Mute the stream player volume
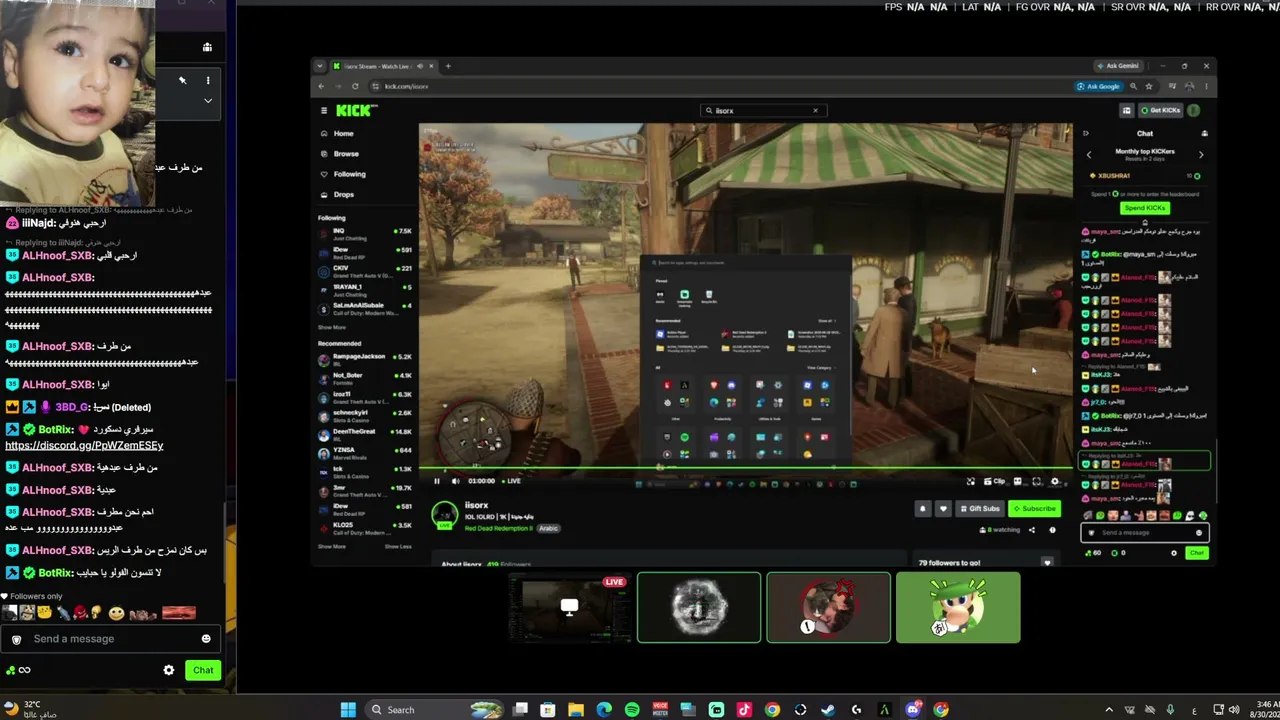The image size is (1280, 720). (x=456, y=481)
